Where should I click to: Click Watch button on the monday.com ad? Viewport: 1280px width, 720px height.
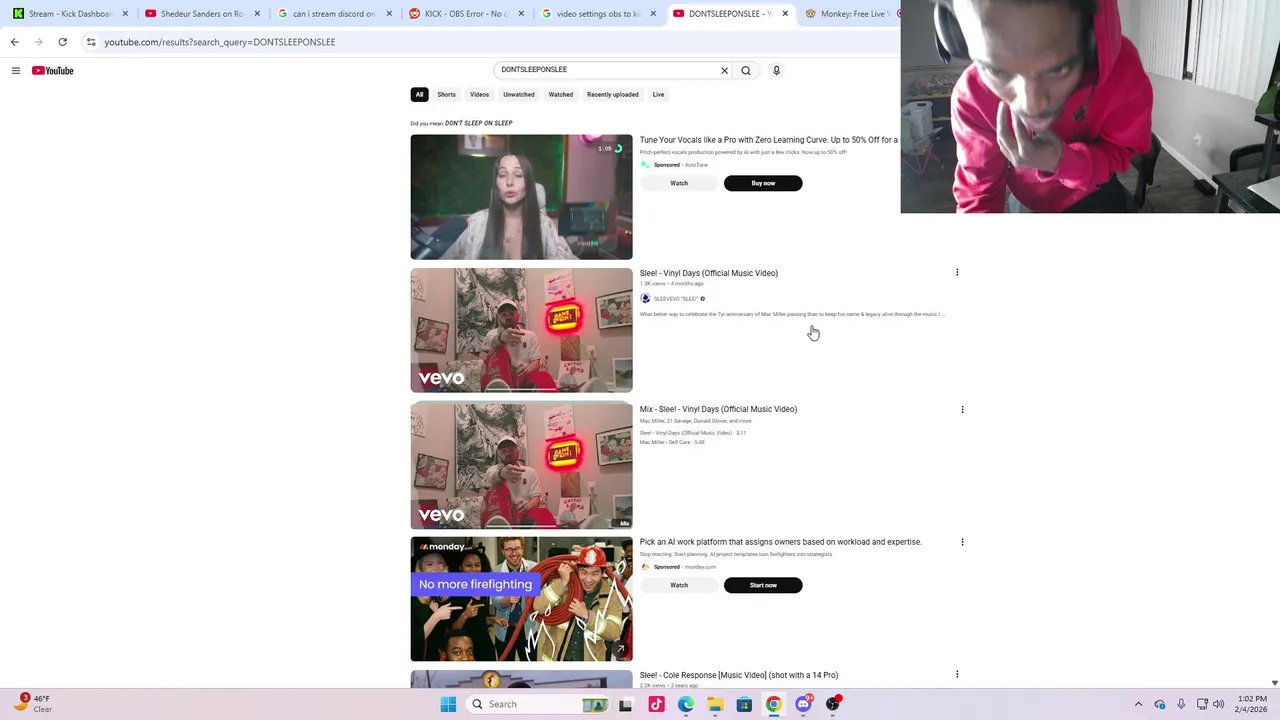(679, 585)
